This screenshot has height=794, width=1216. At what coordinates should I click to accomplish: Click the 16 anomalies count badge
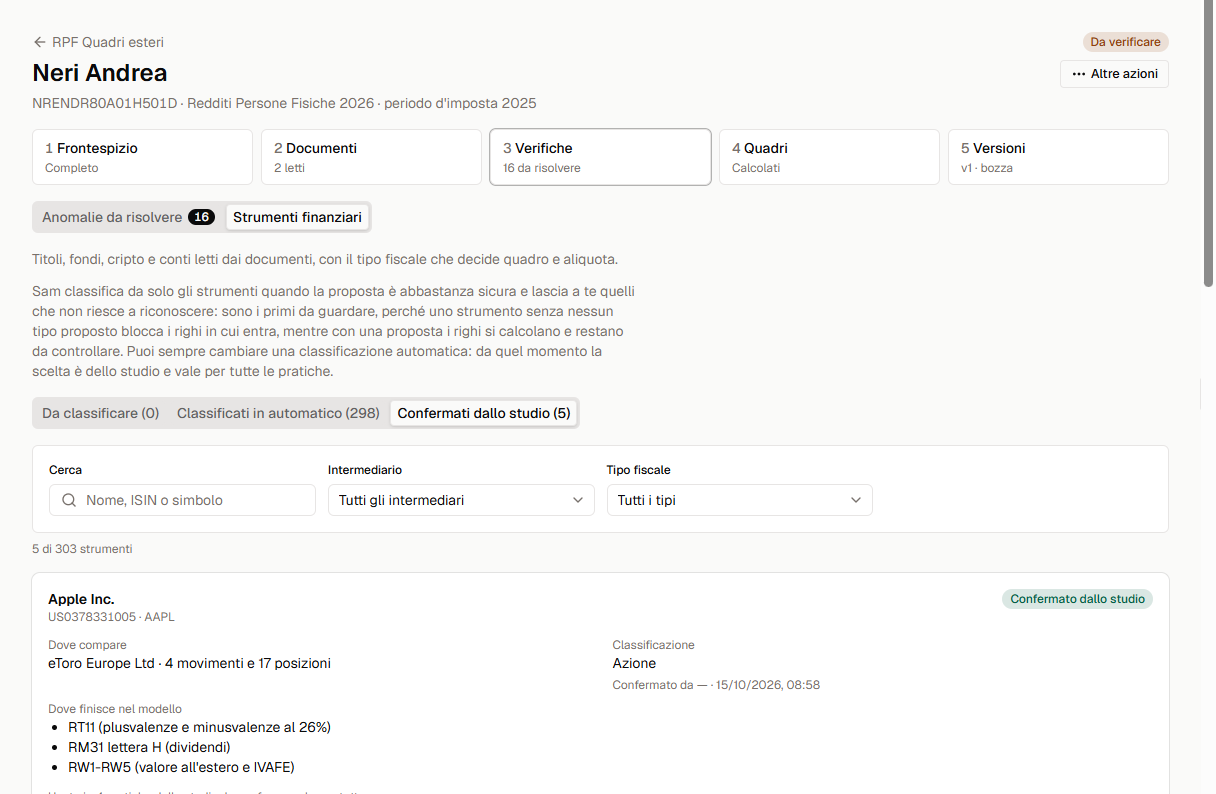coord(201,217)
